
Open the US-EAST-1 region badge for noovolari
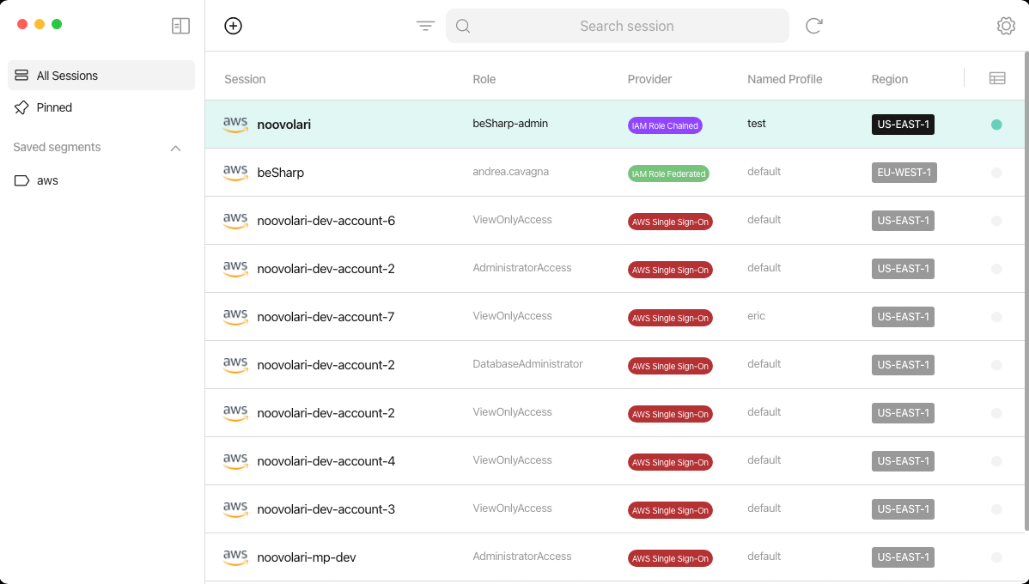(901, 124)
